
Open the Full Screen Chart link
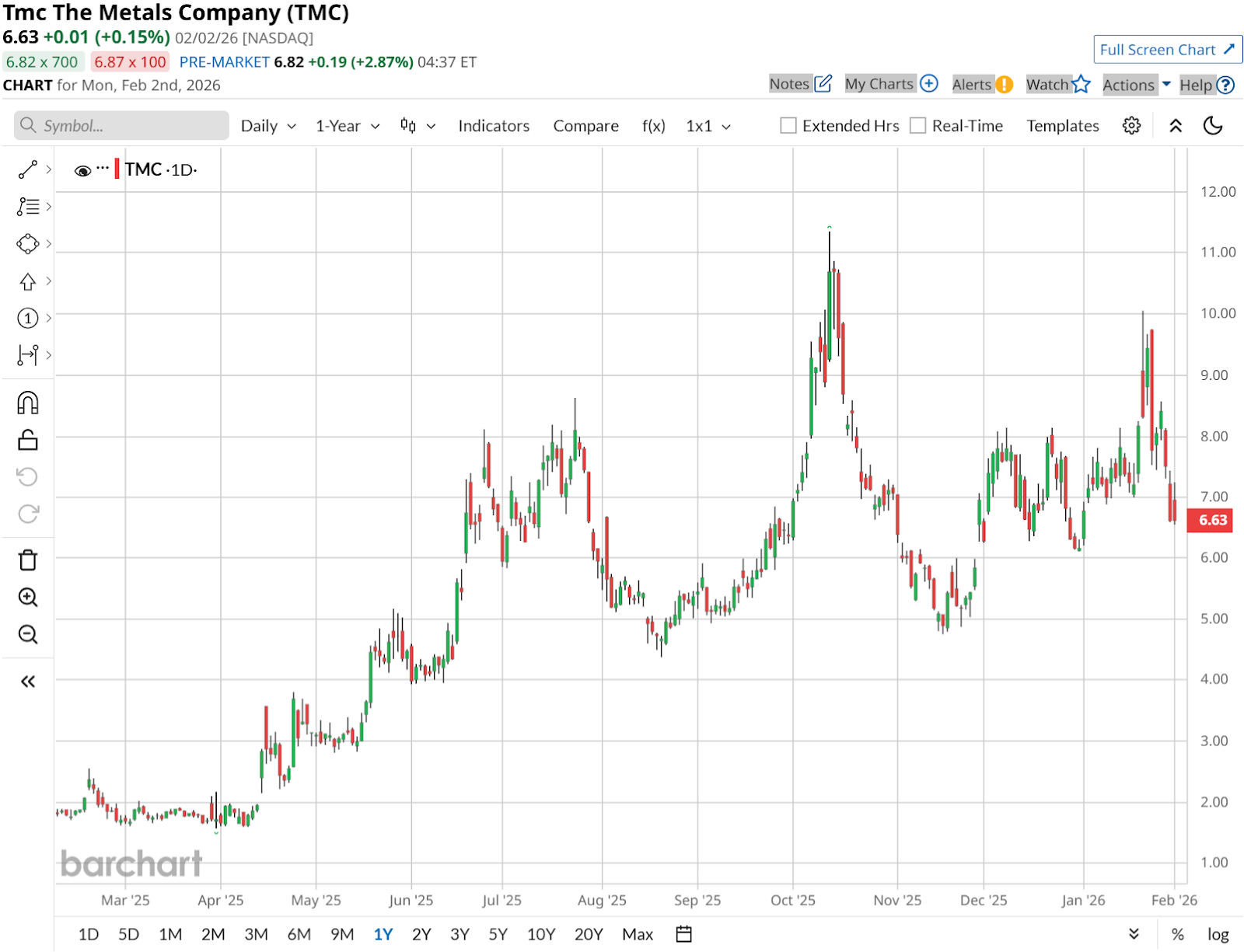coord(1168,50)
